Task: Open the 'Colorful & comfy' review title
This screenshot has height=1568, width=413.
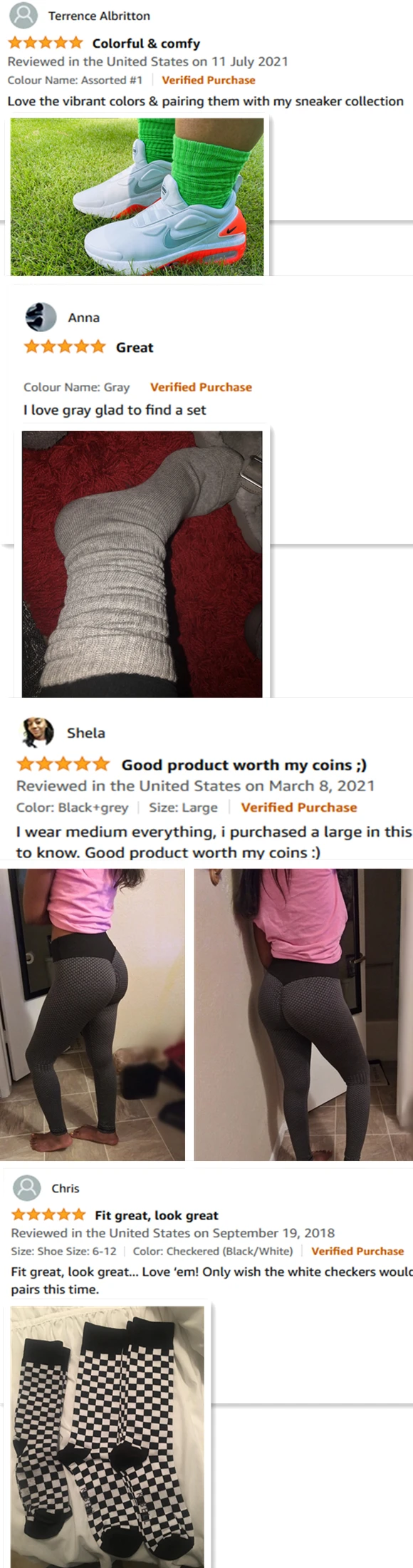Action: 146,43
